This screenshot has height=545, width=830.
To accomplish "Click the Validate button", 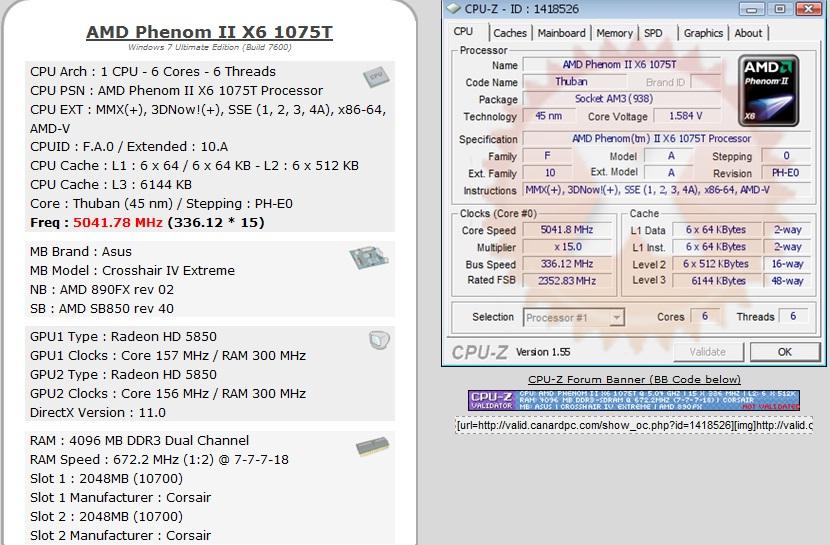I will pos(708,352).
